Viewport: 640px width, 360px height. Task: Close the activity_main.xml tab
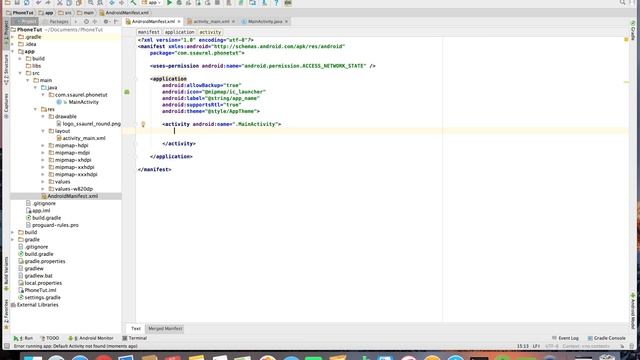(233, 21)
